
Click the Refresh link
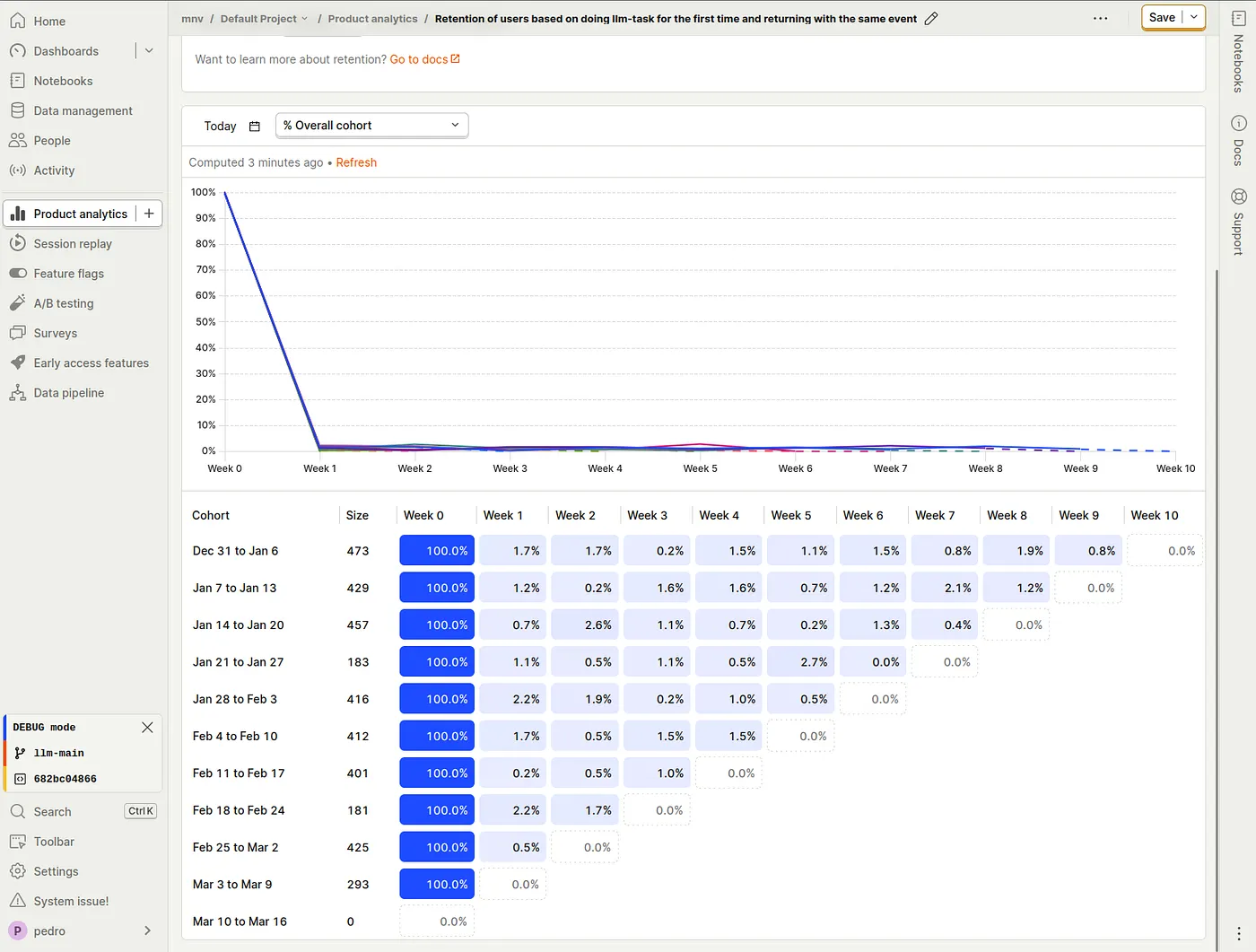[356, 162]
